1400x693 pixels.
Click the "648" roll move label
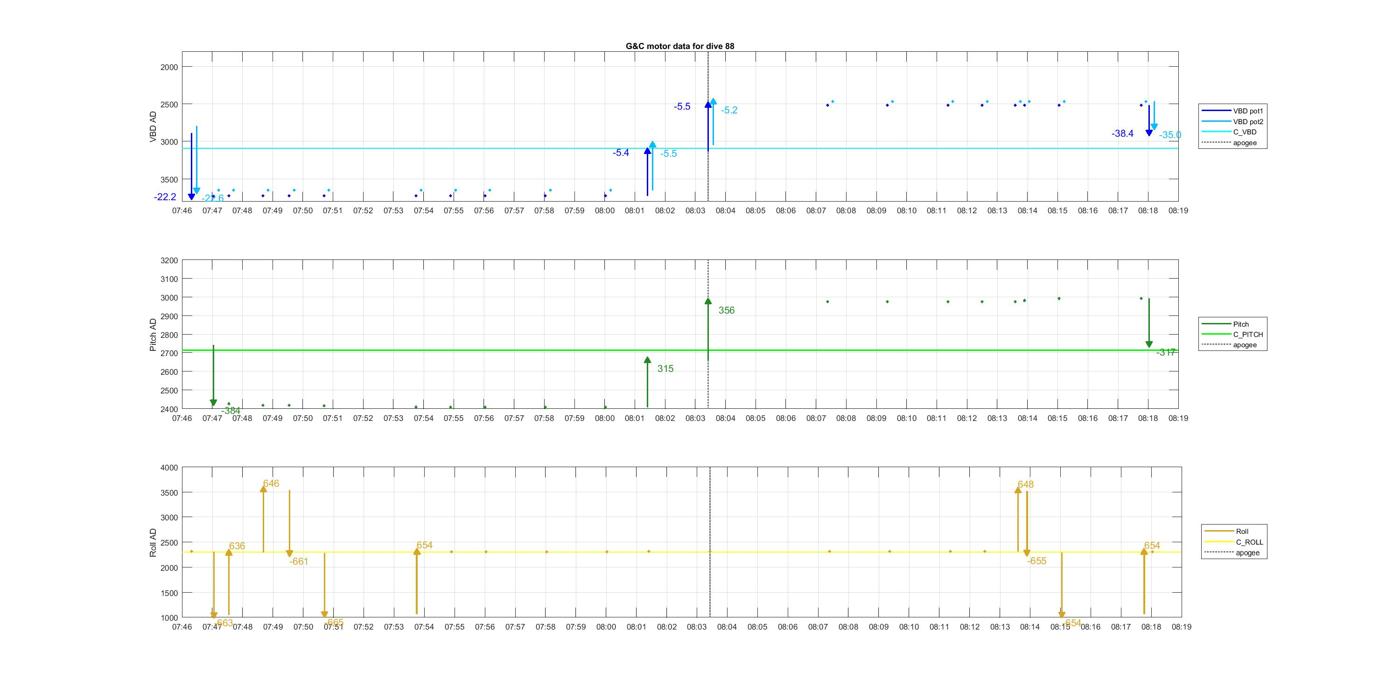[x=1025, y=485]
